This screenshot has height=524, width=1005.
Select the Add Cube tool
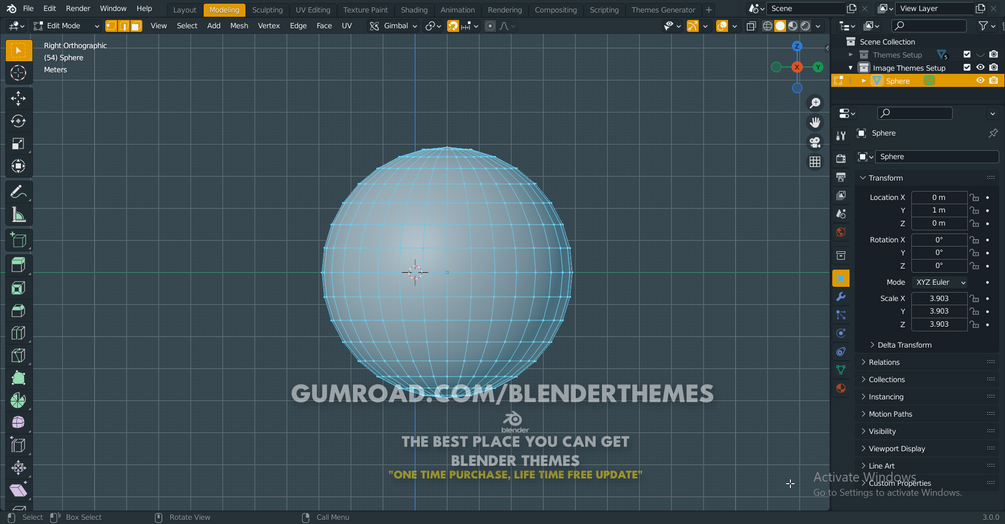pos(19,240)
